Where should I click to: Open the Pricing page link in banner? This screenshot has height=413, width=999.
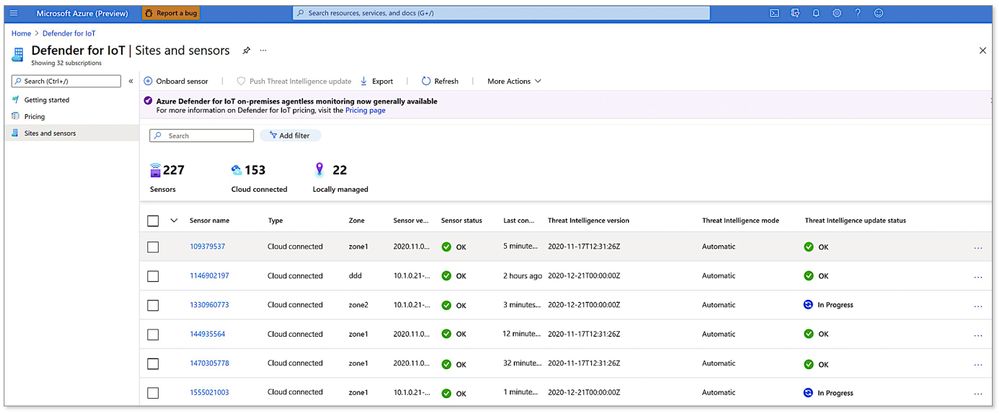[366, 110]
